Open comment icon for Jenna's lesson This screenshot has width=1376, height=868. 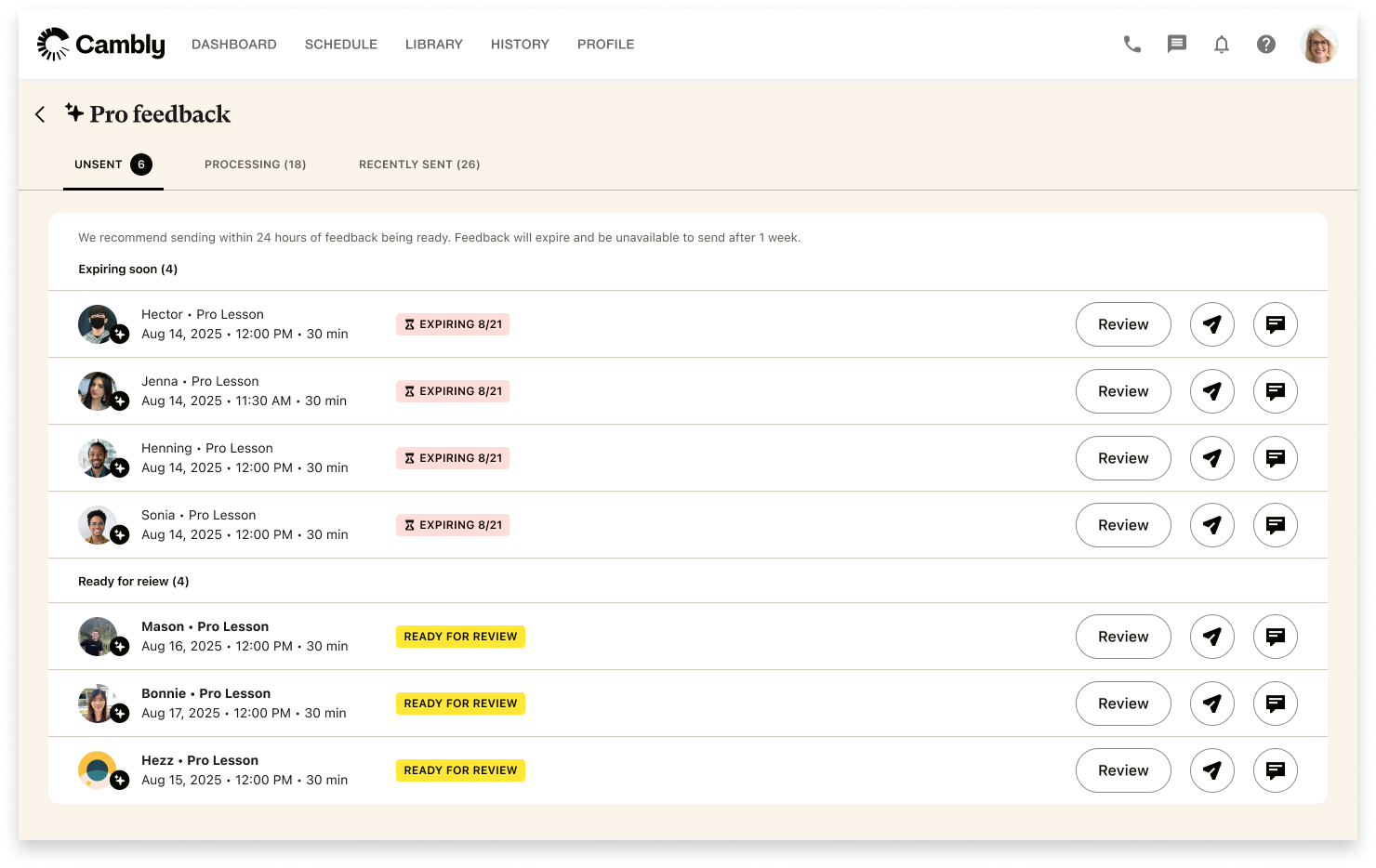pyautogui.click(x=1276, y=391)
